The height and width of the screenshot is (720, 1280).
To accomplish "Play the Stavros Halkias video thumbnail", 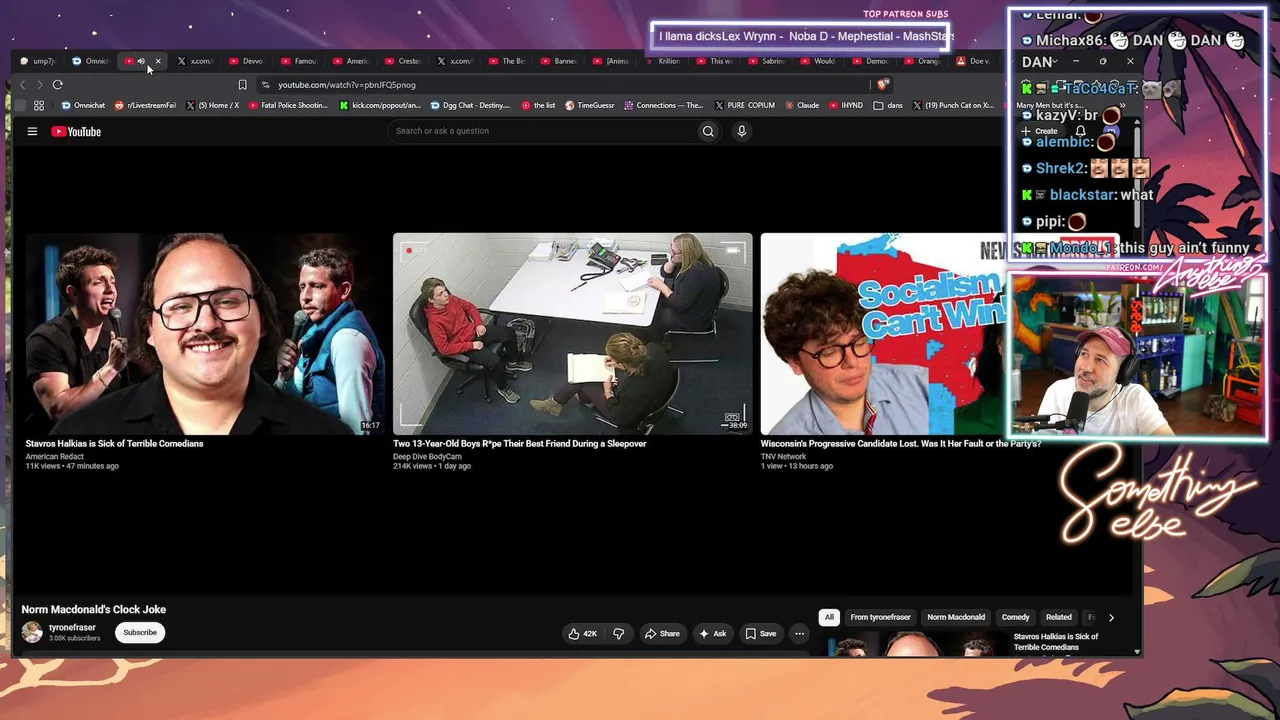I will click(x=205, y=334).
